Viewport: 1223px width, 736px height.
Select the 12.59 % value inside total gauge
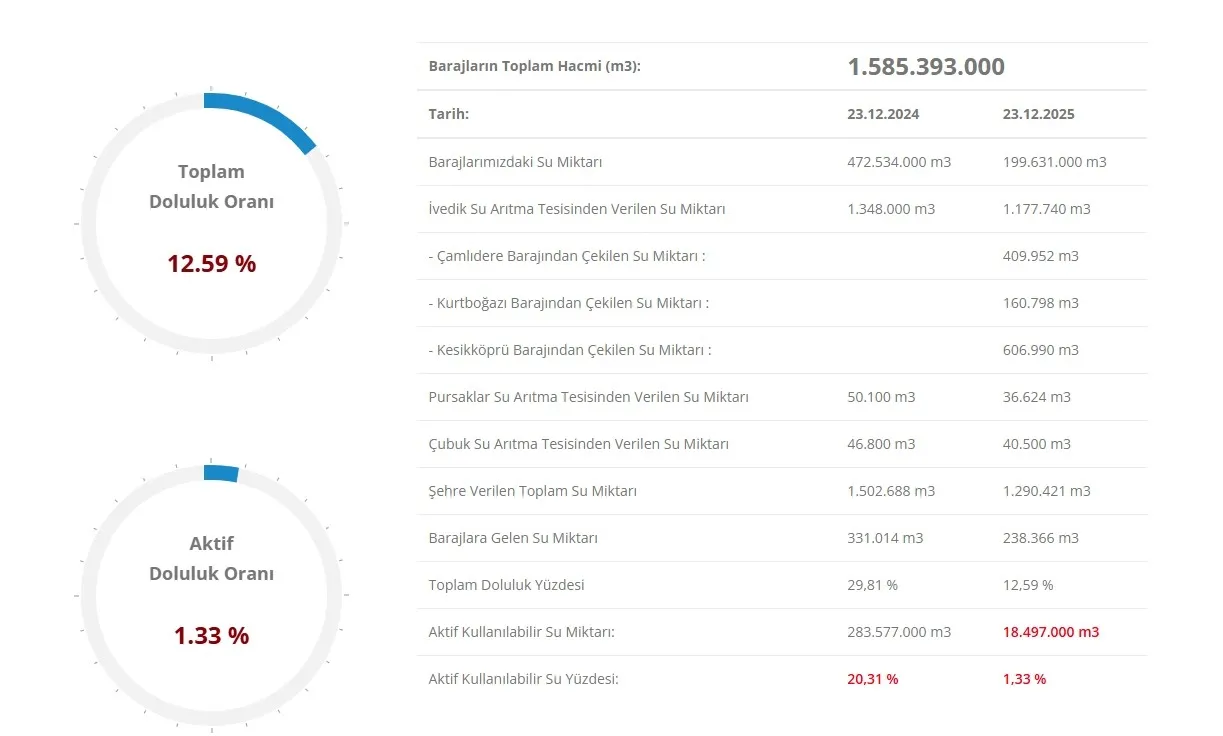click(x=211, y=264)
